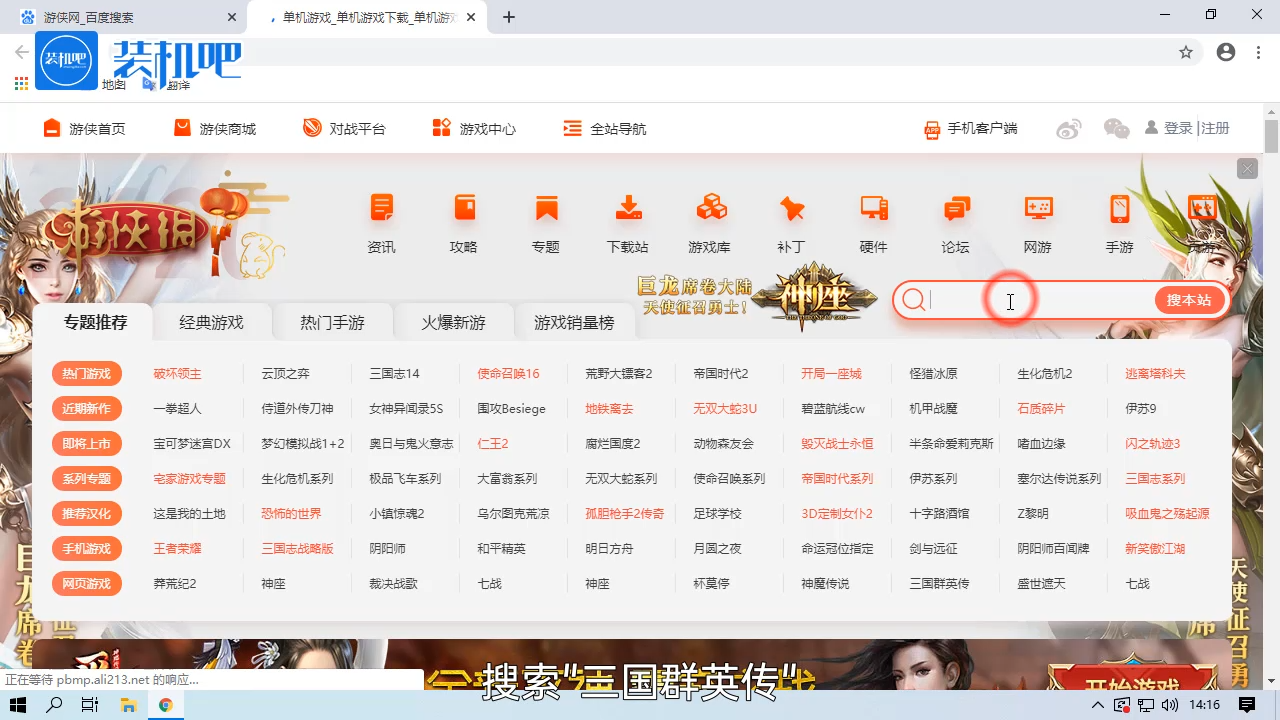This screenshot has width=1280, height=720.
Task: Select the 即将上市 category button
Action: click(86, 443)
